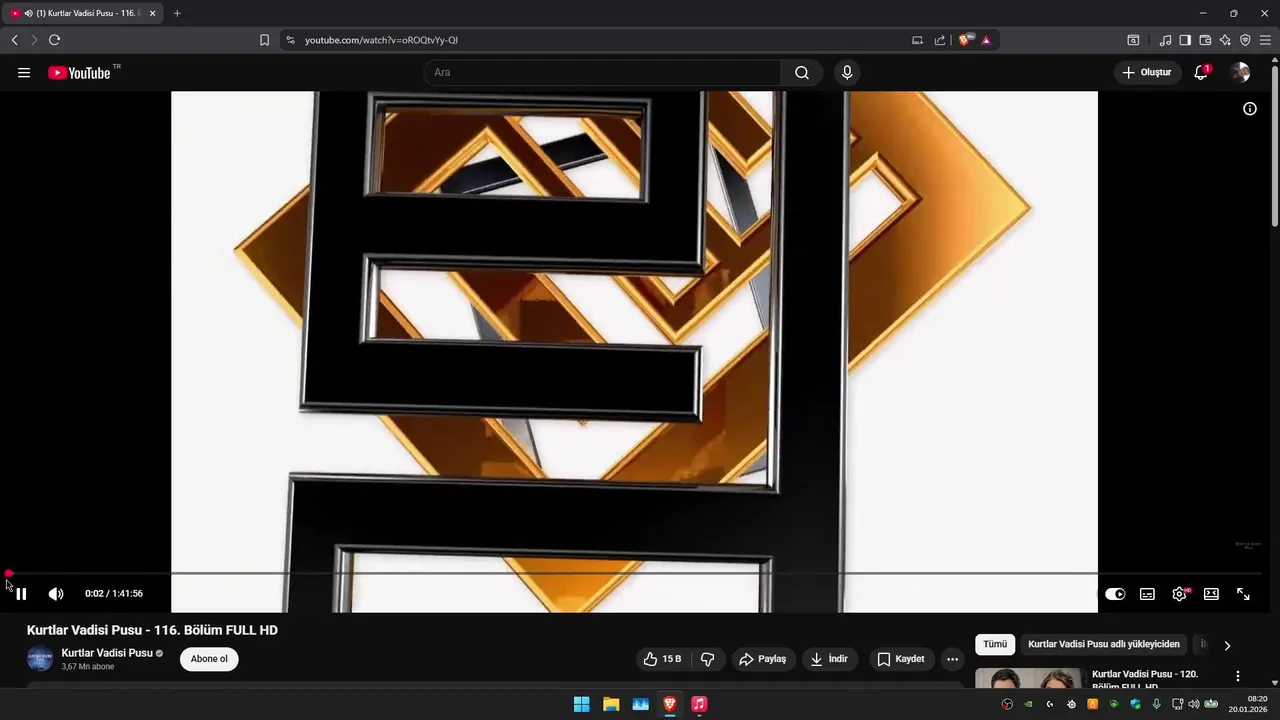This screenshot has height=720, width=1280.
Task: Open File Explorer from taskbar
Action: [x=611, y=704]
